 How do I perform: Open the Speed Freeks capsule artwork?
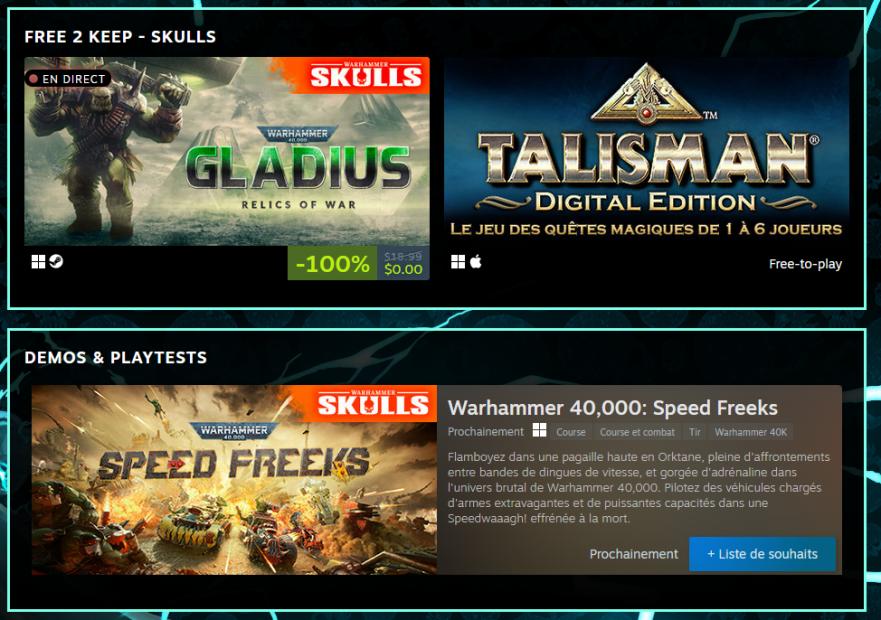click(234, 480)
